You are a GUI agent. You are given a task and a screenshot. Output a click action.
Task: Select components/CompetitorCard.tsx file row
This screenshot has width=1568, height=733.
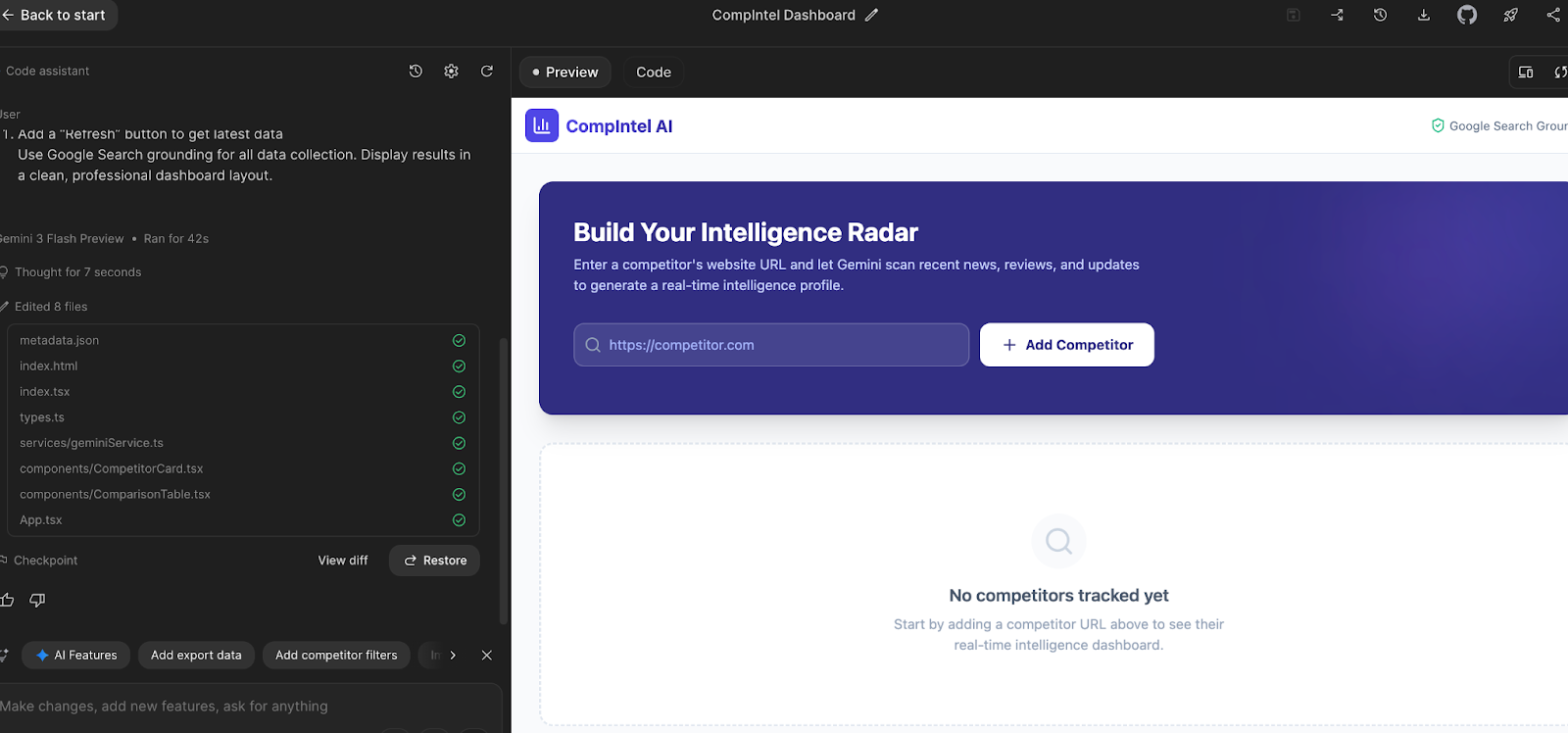[x=243, y=468]
